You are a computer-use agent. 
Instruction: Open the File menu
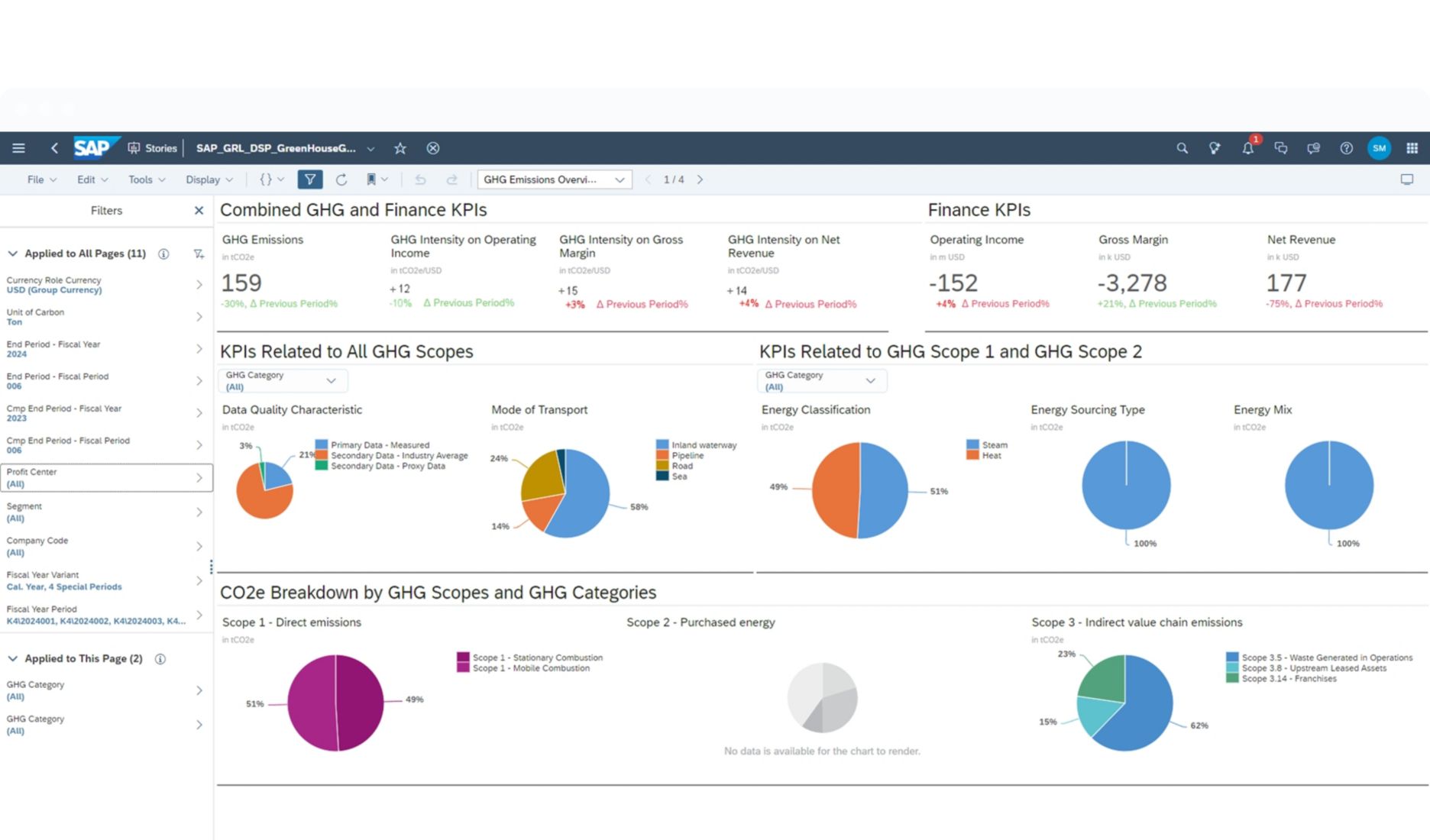41,179
